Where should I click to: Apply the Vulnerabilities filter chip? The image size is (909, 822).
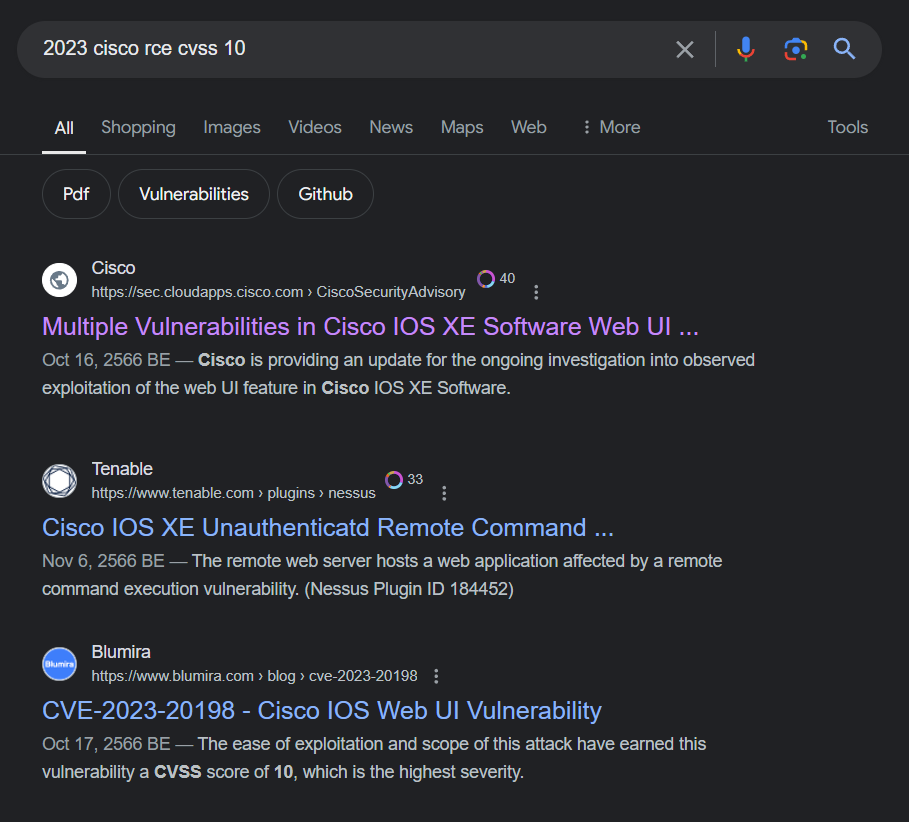tap(194, 194)
